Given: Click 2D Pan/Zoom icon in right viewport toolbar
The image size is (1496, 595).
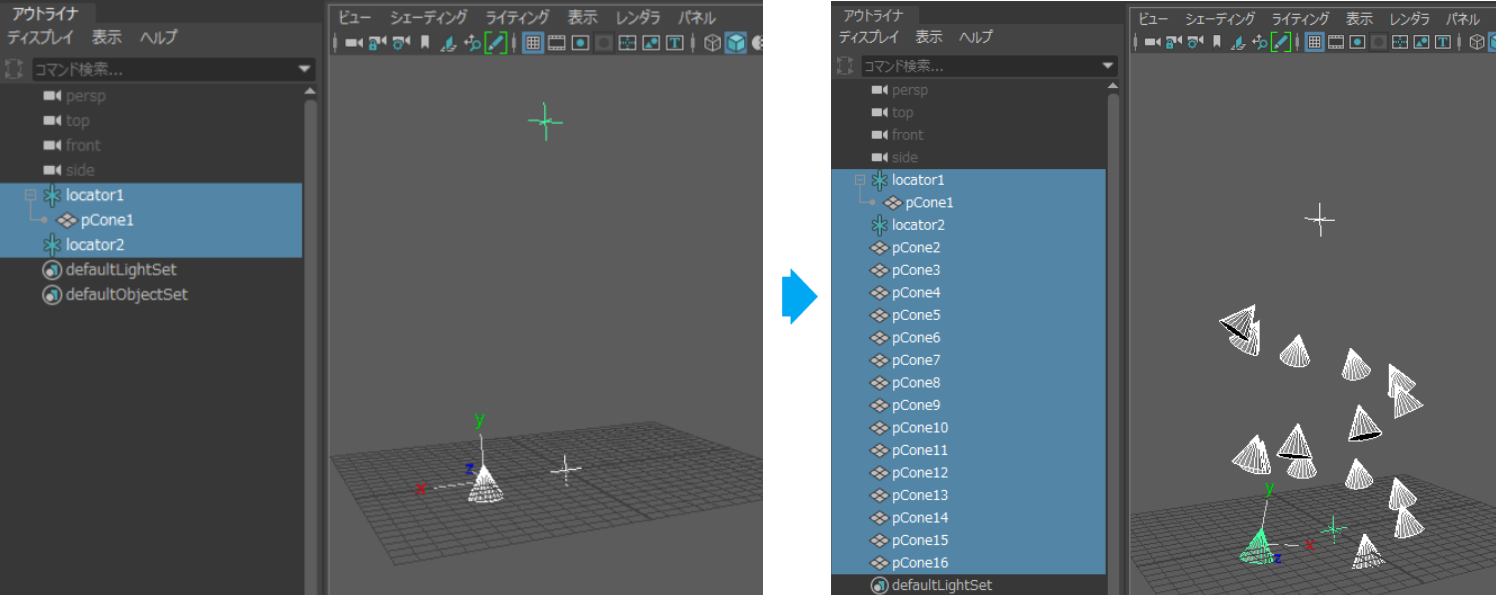Looking at the screenshot, I should coord(1258,42).
